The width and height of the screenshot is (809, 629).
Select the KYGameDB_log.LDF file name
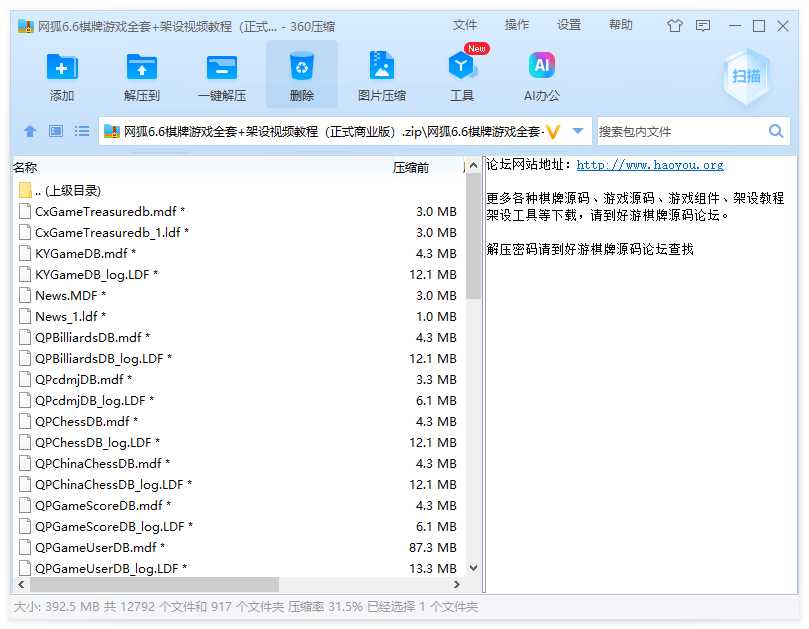click(96, 275)
